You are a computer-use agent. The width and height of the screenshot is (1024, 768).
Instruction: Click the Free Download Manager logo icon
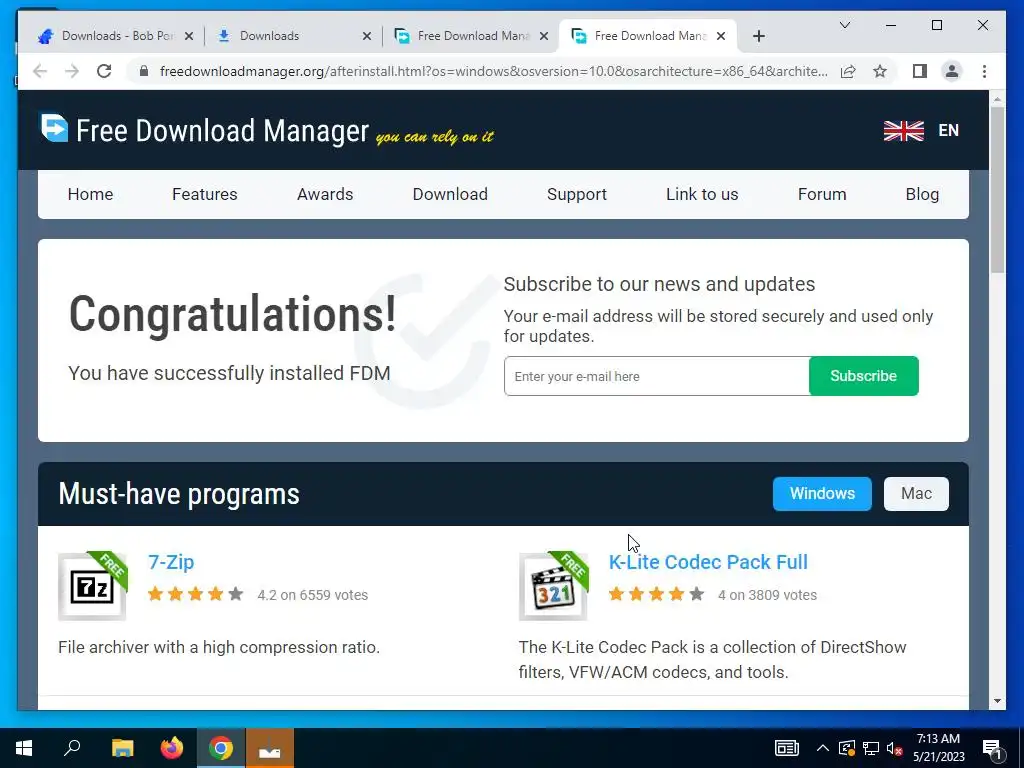click(54, 127)
